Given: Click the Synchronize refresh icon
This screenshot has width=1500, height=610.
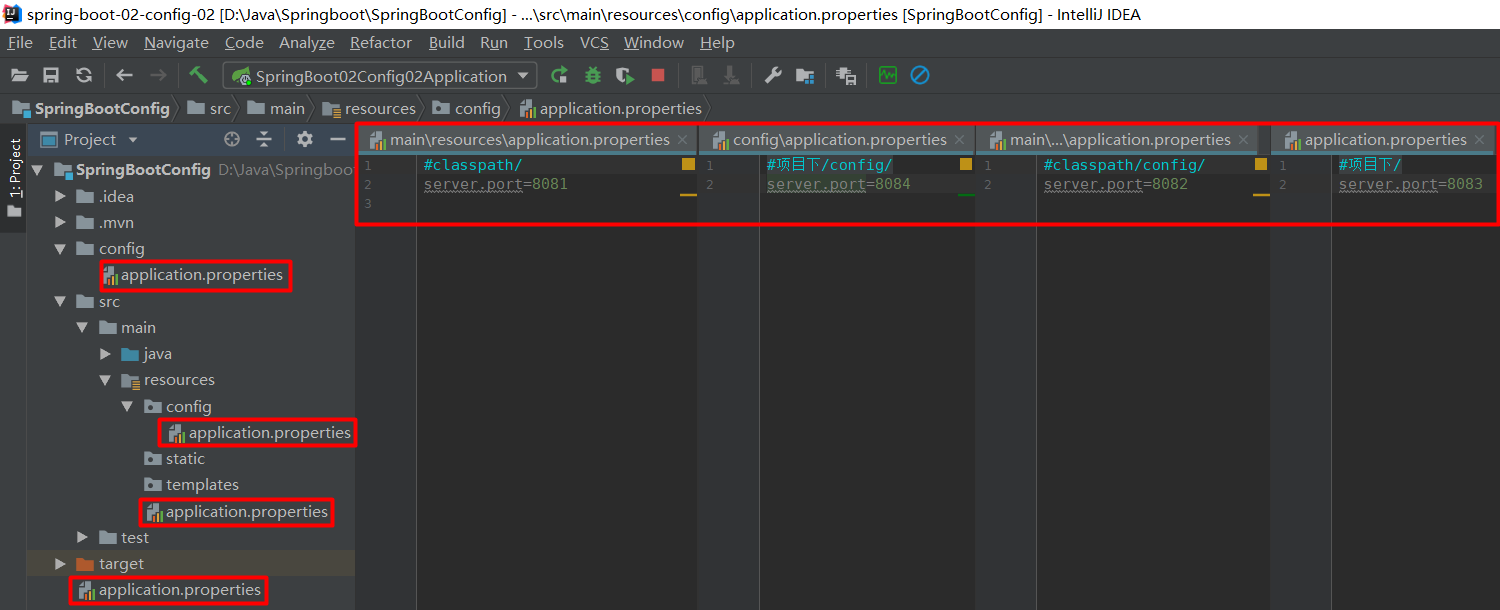Looking at the screenshot, I should 84,75.
